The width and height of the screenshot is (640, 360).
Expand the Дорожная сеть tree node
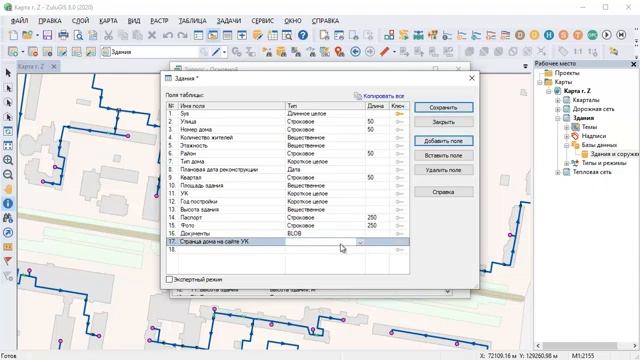[558, 109]
